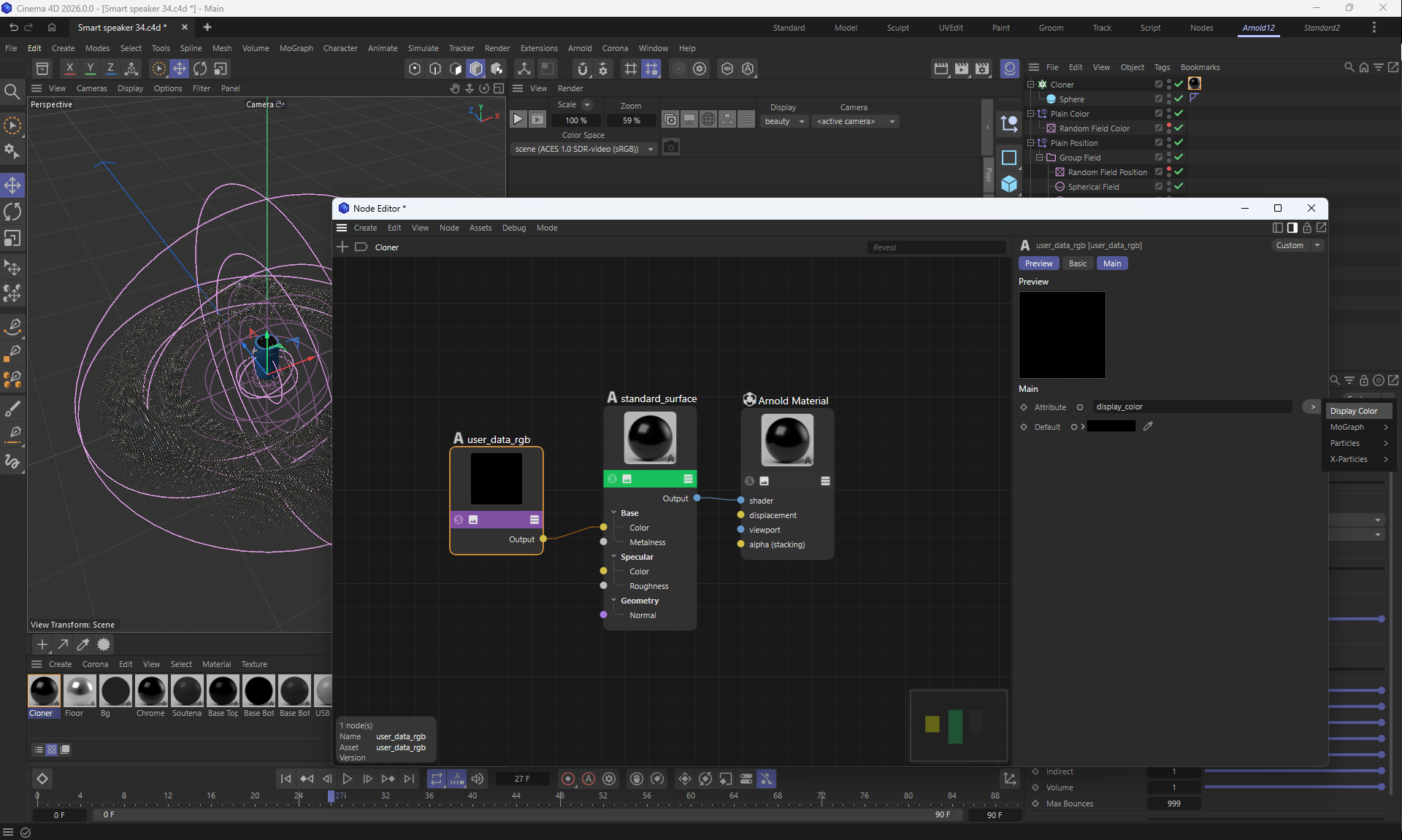This screenshot has height=840, width=1402.
Task: Select the Chrome material thumbnail
Action: pyautogui.click(x=150, y=690)
